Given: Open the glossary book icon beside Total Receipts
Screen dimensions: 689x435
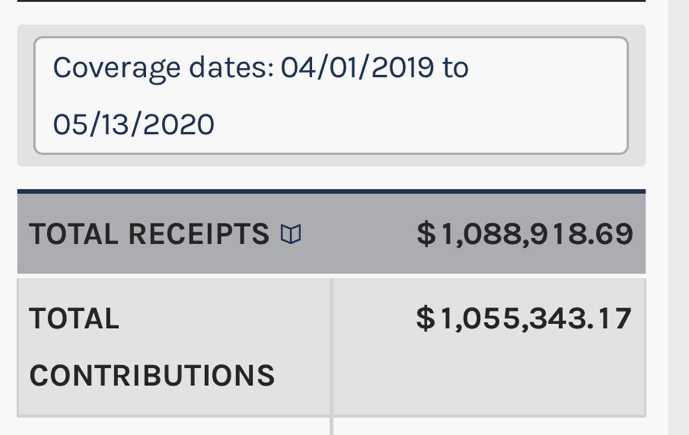Looking at the screenshot, I should click(x=291, y=234).
